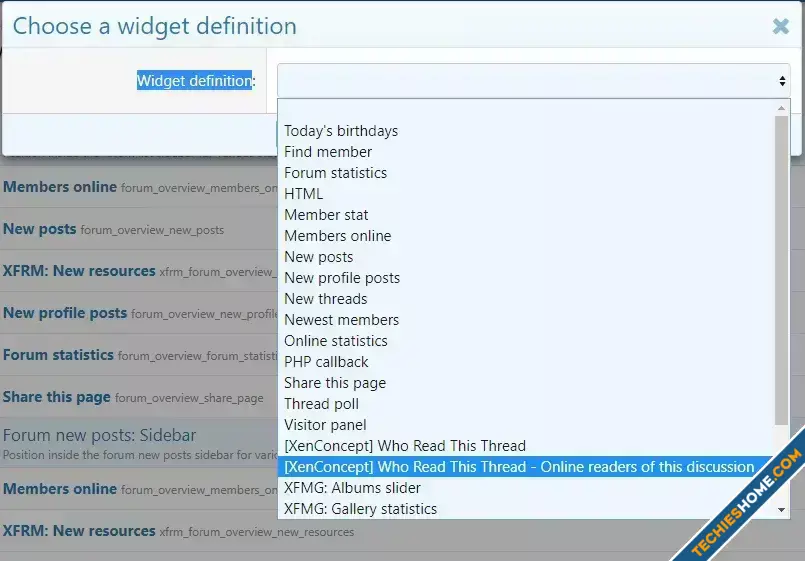Click the dropdown list scrollbar thumb
Screen dimensions: 805x561
coord(781,270)
